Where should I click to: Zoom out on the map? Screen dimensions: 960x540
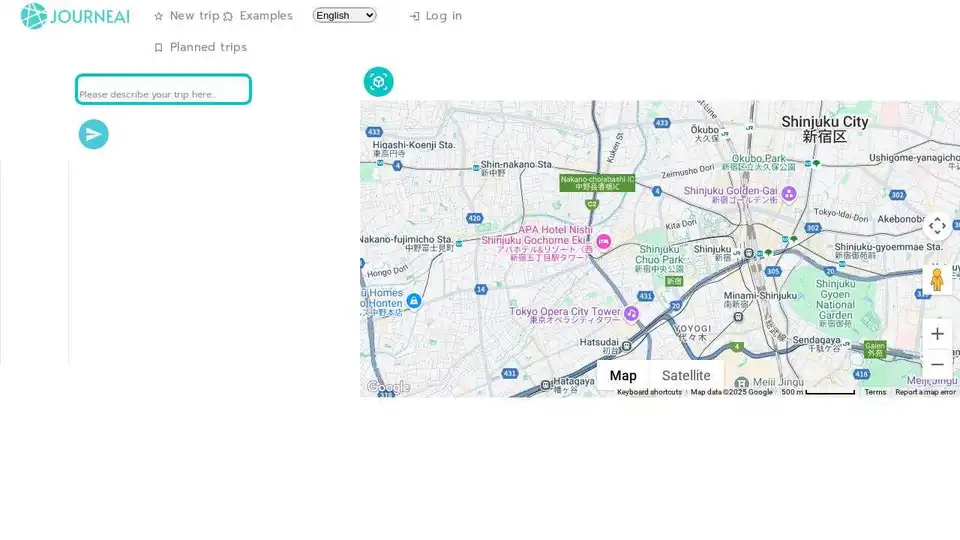pos(937,364)
